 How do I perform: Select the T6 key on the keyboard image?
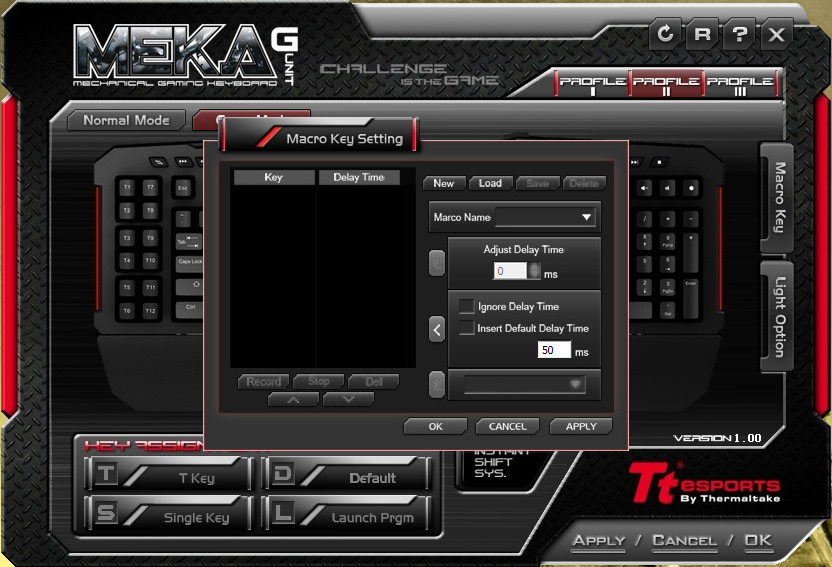click(127, 311)
